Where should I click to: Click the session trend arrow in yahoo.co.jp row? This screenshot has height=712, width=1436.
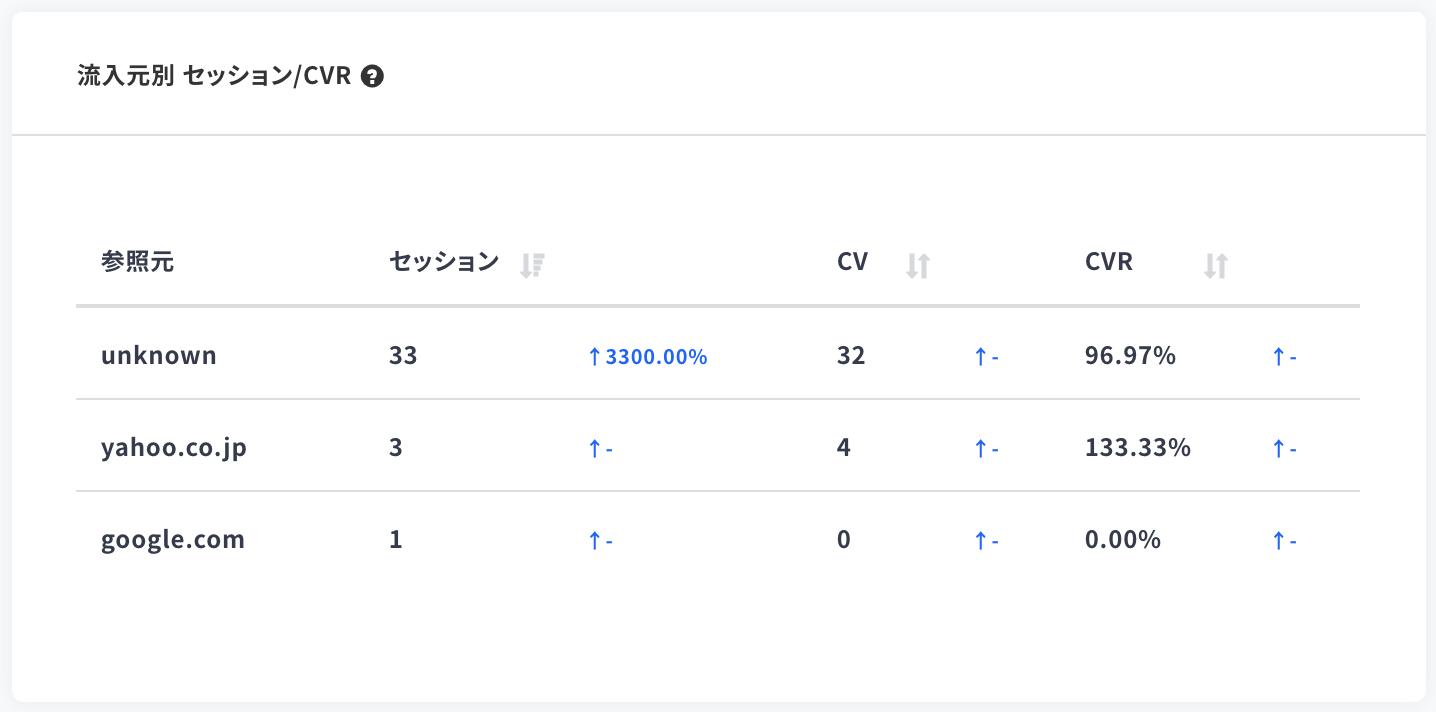tap(600, 449)
